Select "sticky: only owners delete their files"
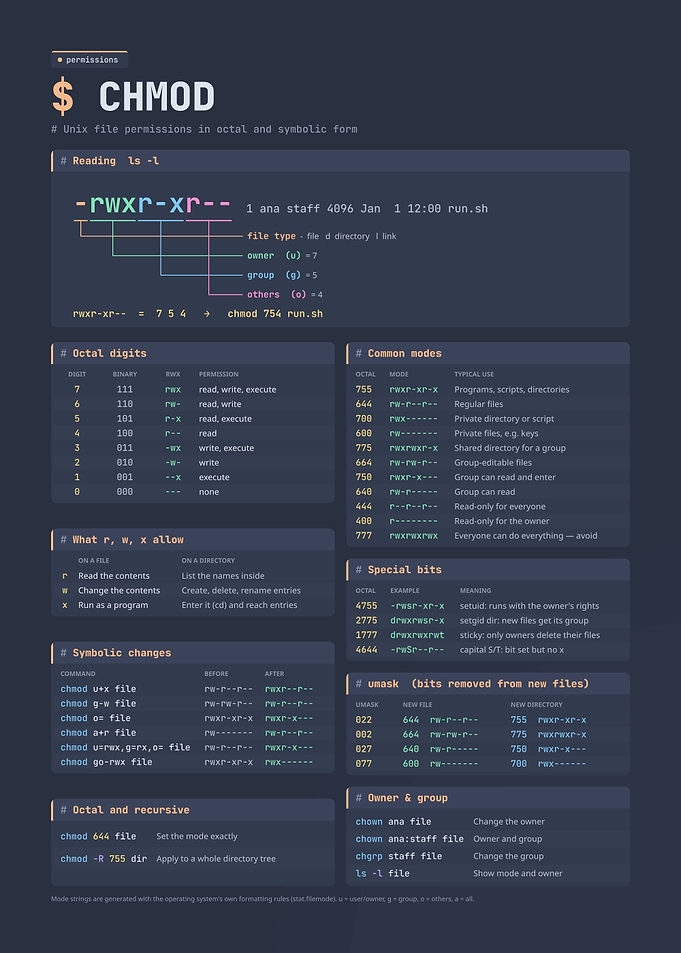This screenshot has height=953, width=681. pos(530,635)
